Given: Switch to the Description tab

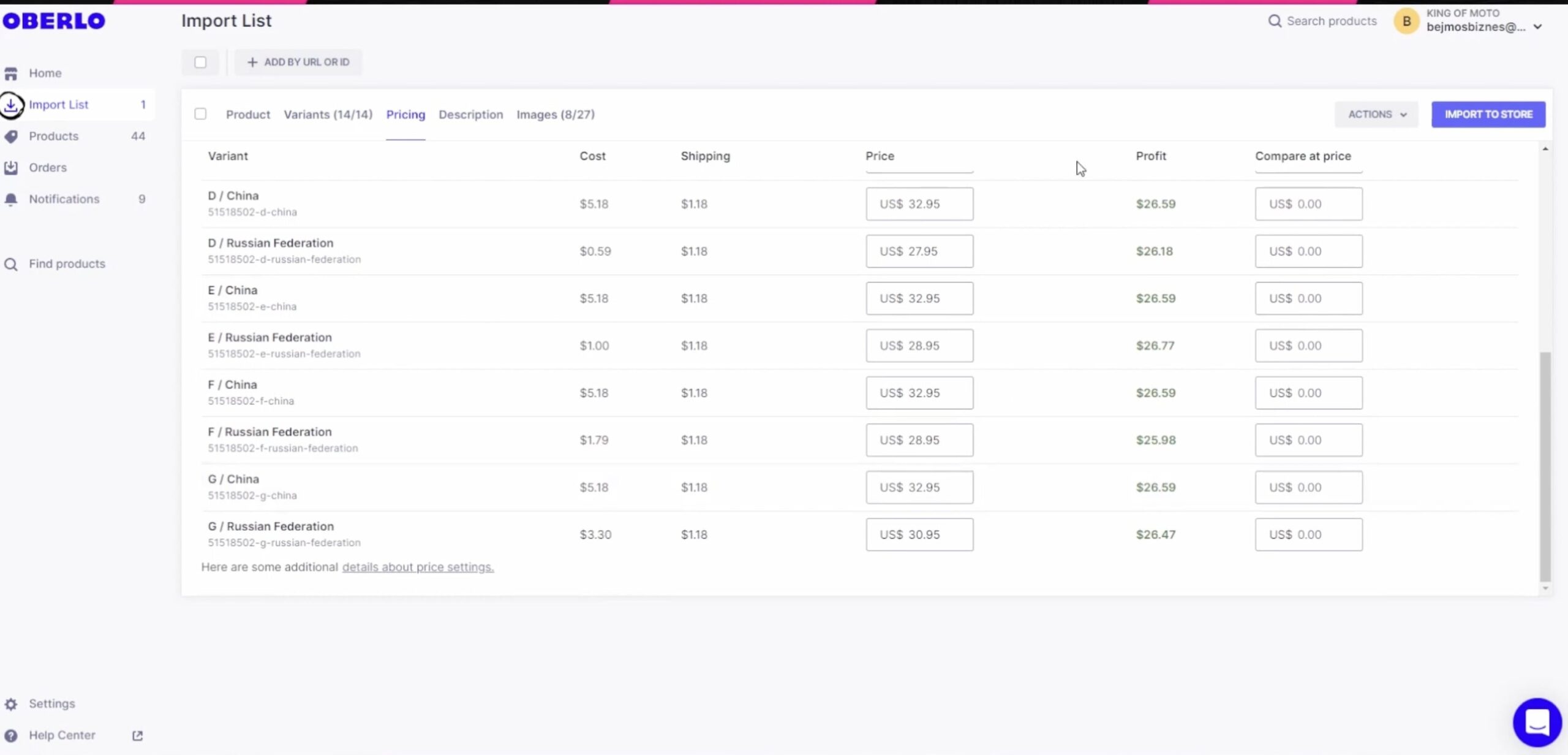Looking at the screenshot, I should pos(470,115).
